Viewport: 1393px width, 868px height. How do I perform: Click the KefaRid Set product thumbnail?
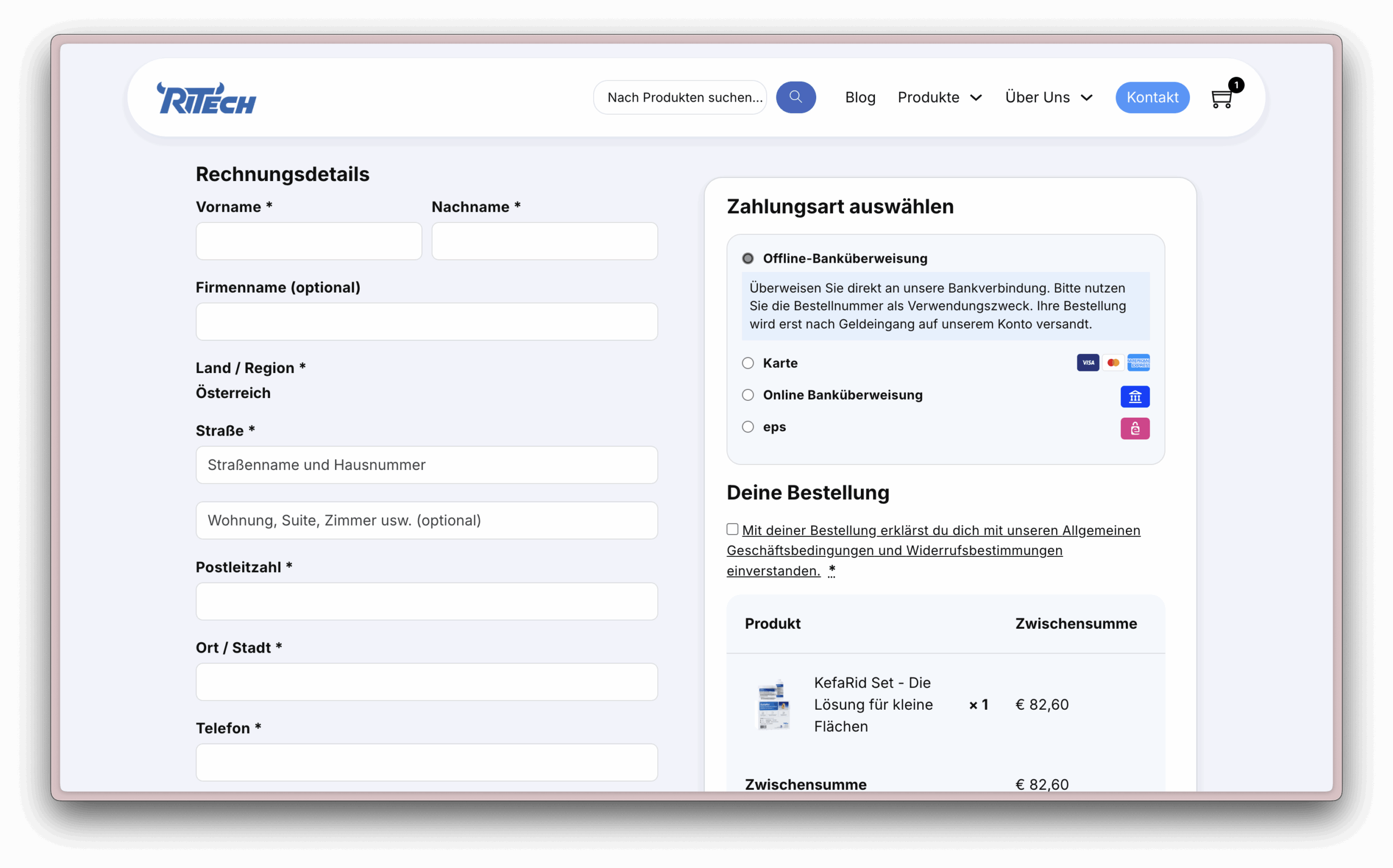tap(772, 705)
